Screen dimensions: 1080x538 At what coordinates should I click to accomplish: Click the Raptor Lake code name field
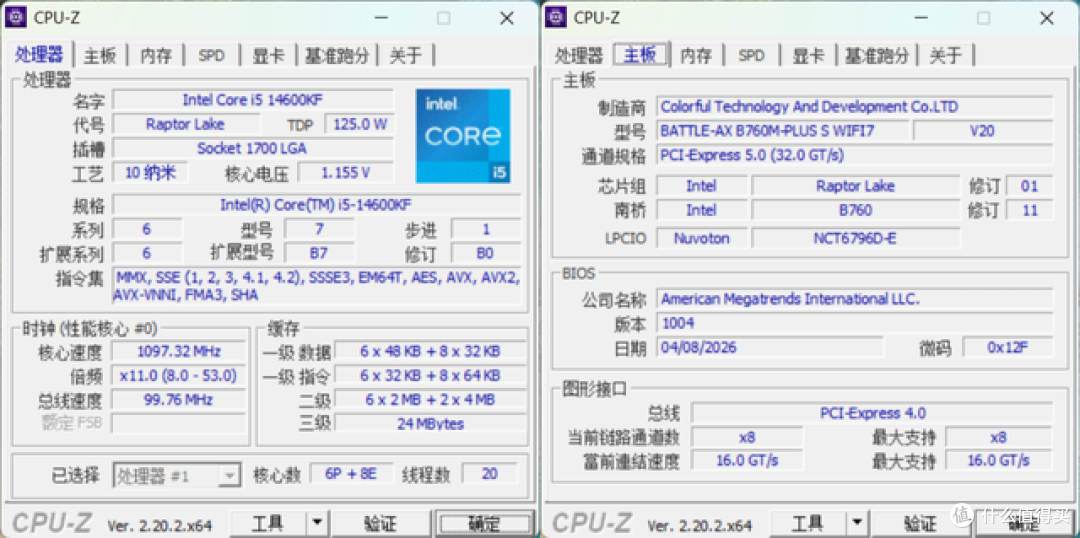point(187,124)
